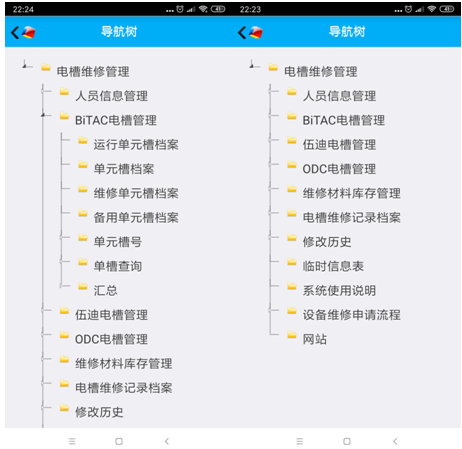Collapse the root 电槽维修管理 node in the left tree
Screen dimensions: 462x449
[x=25, y=65]
